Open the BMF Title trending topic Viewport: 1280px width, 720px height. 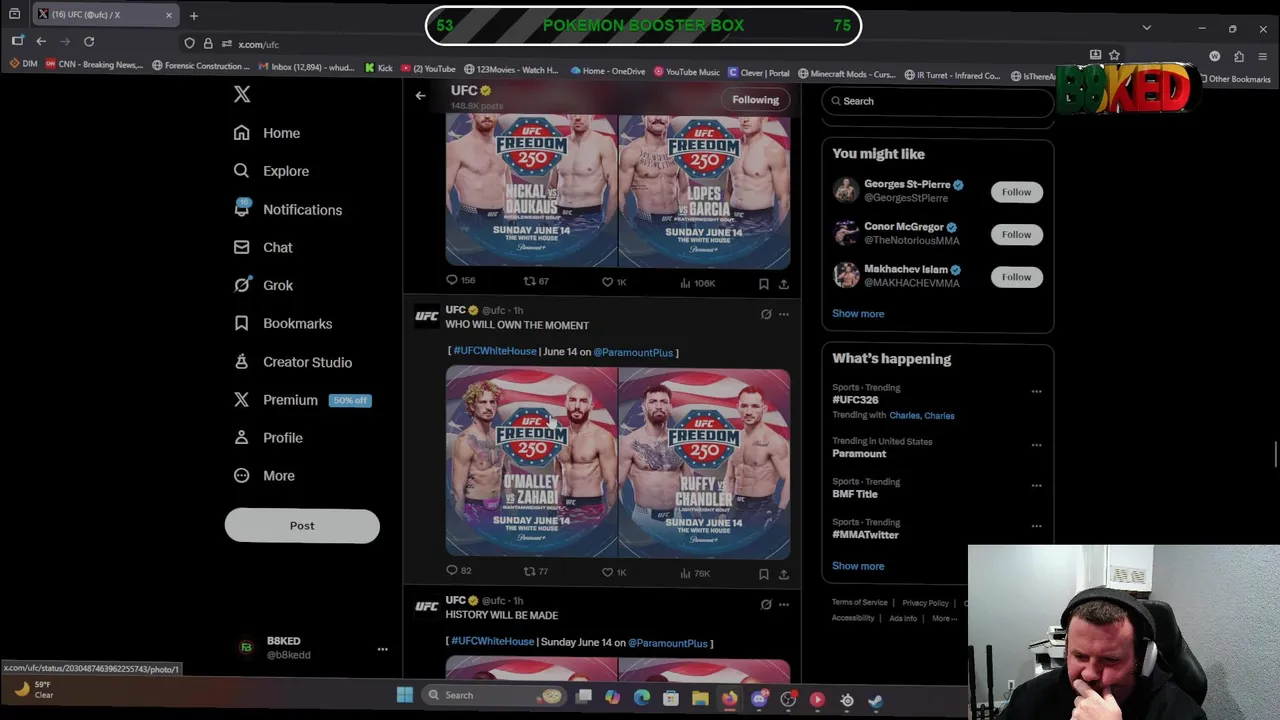tap(855, 494)
